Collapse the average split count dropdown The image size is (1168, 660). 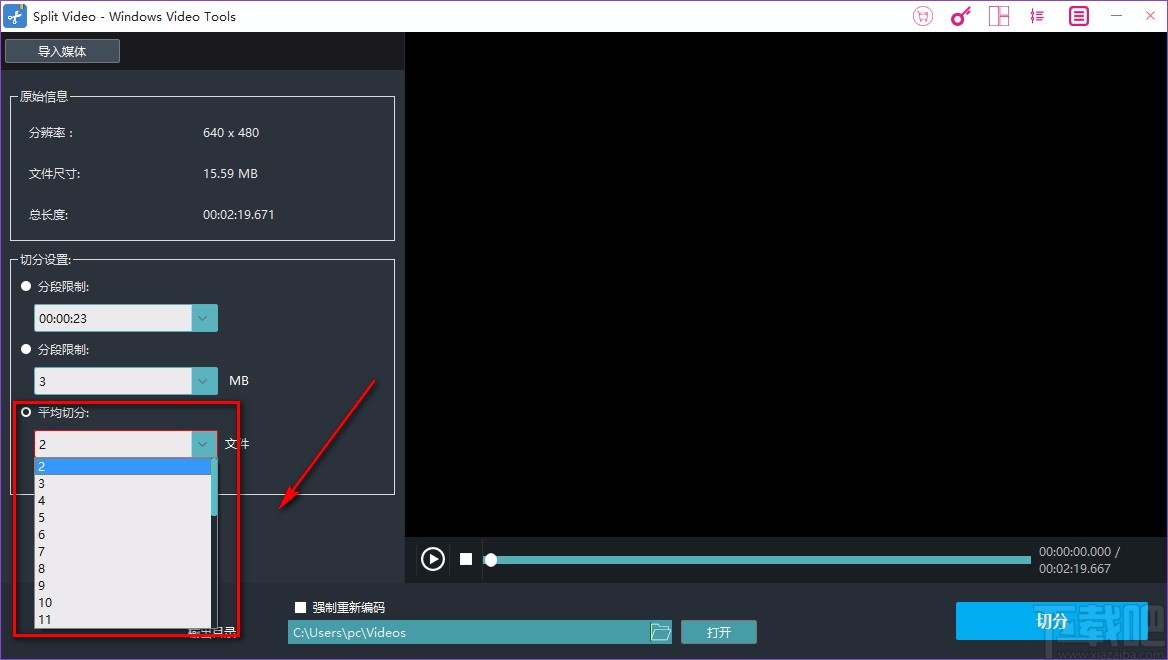(203, 444)
